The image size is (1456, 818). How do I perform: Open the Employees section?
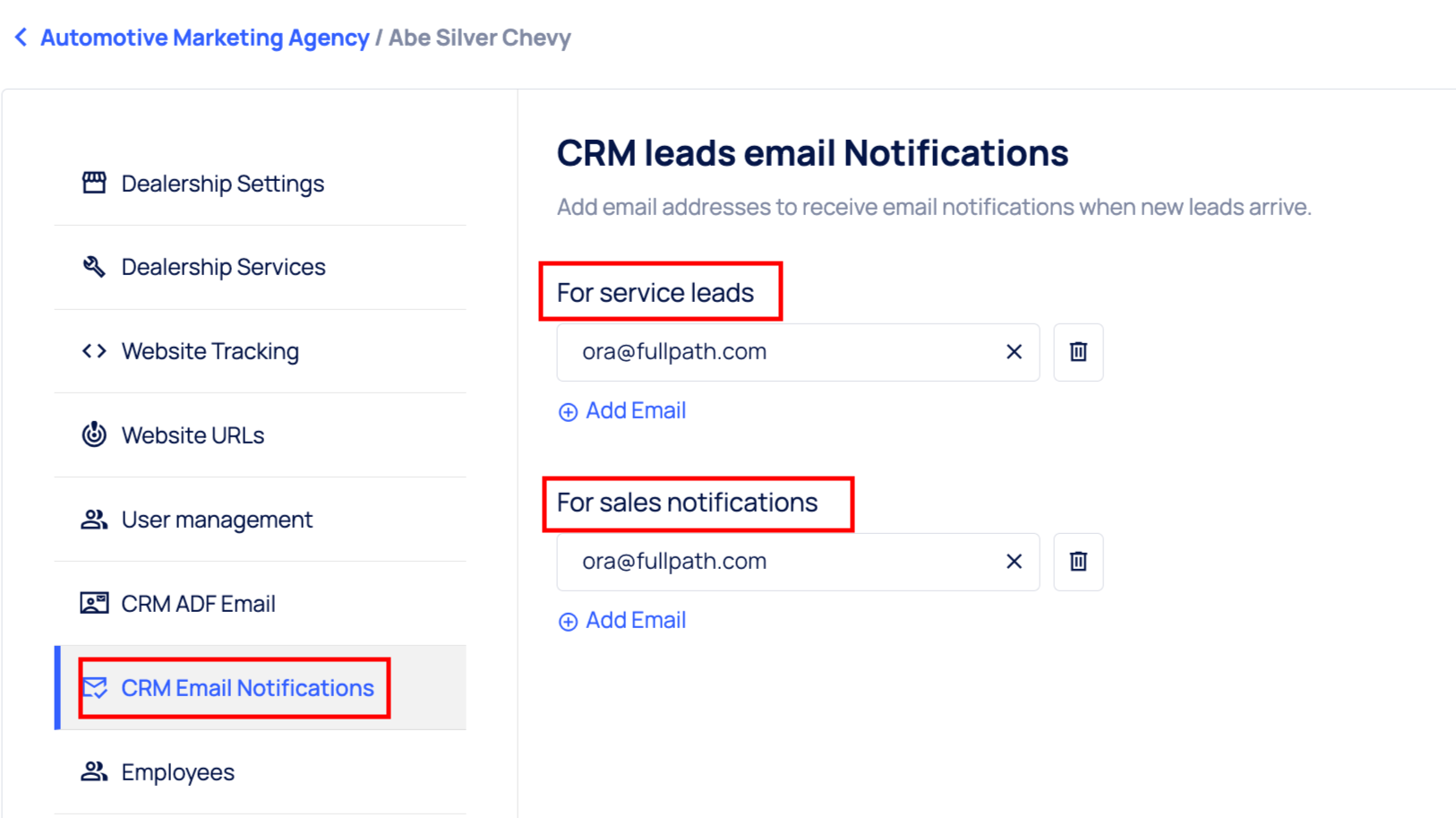[x=177, y=771]
